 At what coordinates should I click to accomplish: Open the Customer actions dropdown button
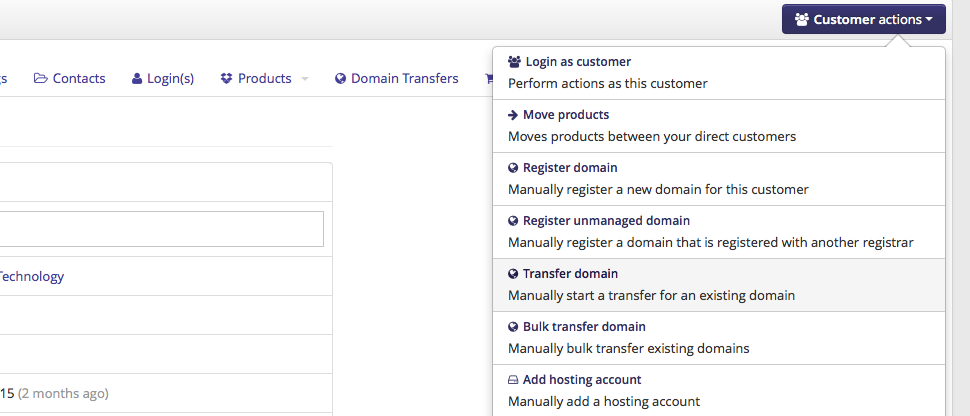864,19
